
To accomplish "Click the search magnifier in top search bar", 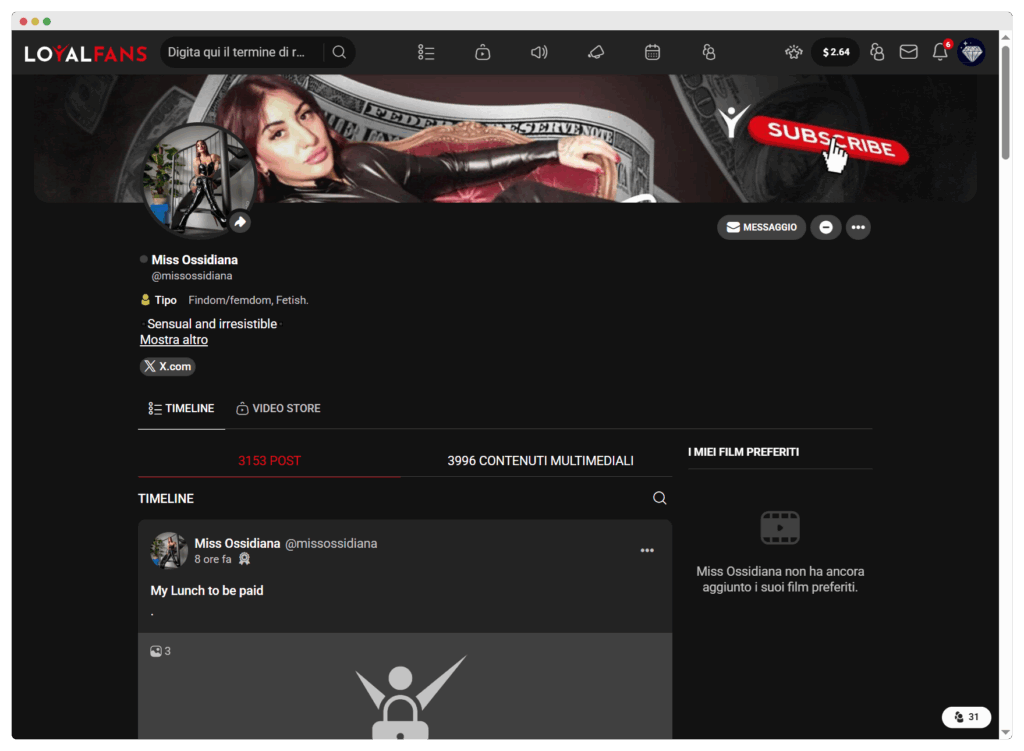I will [339, 52].
